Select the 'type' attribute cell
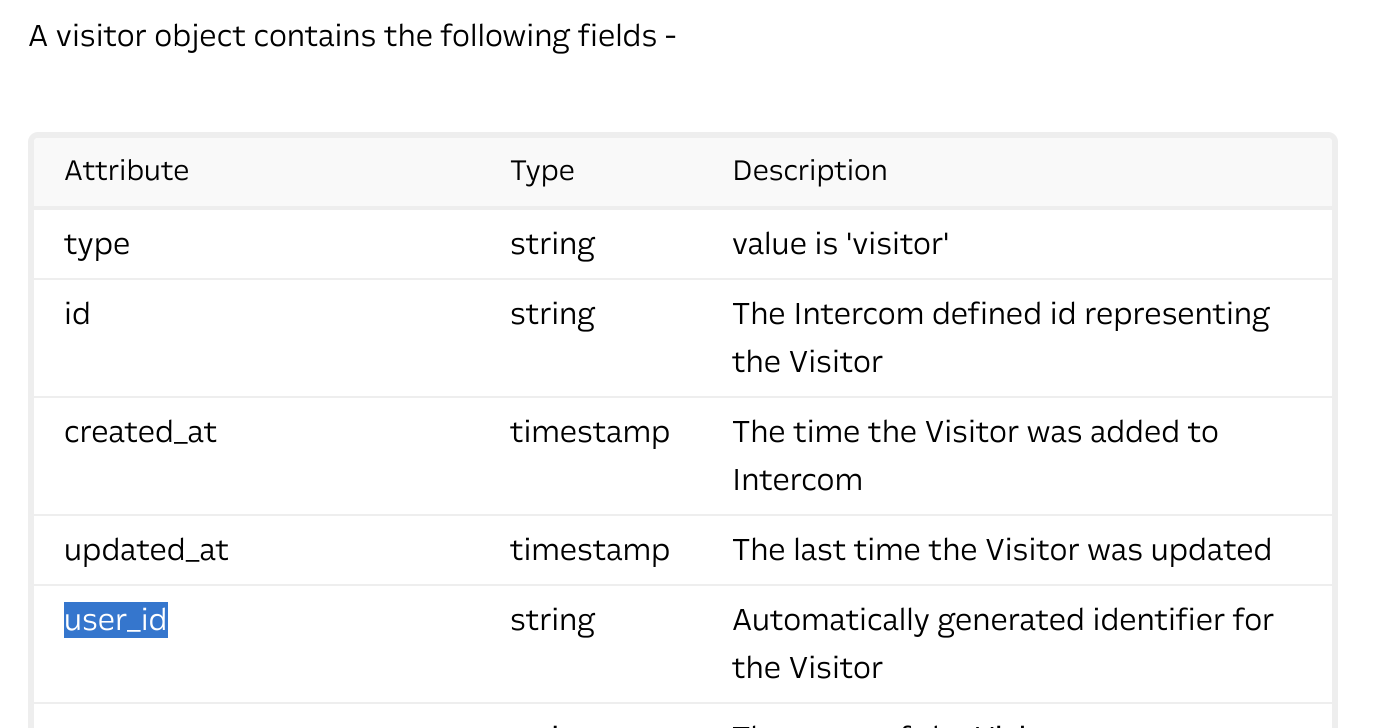 97,245
